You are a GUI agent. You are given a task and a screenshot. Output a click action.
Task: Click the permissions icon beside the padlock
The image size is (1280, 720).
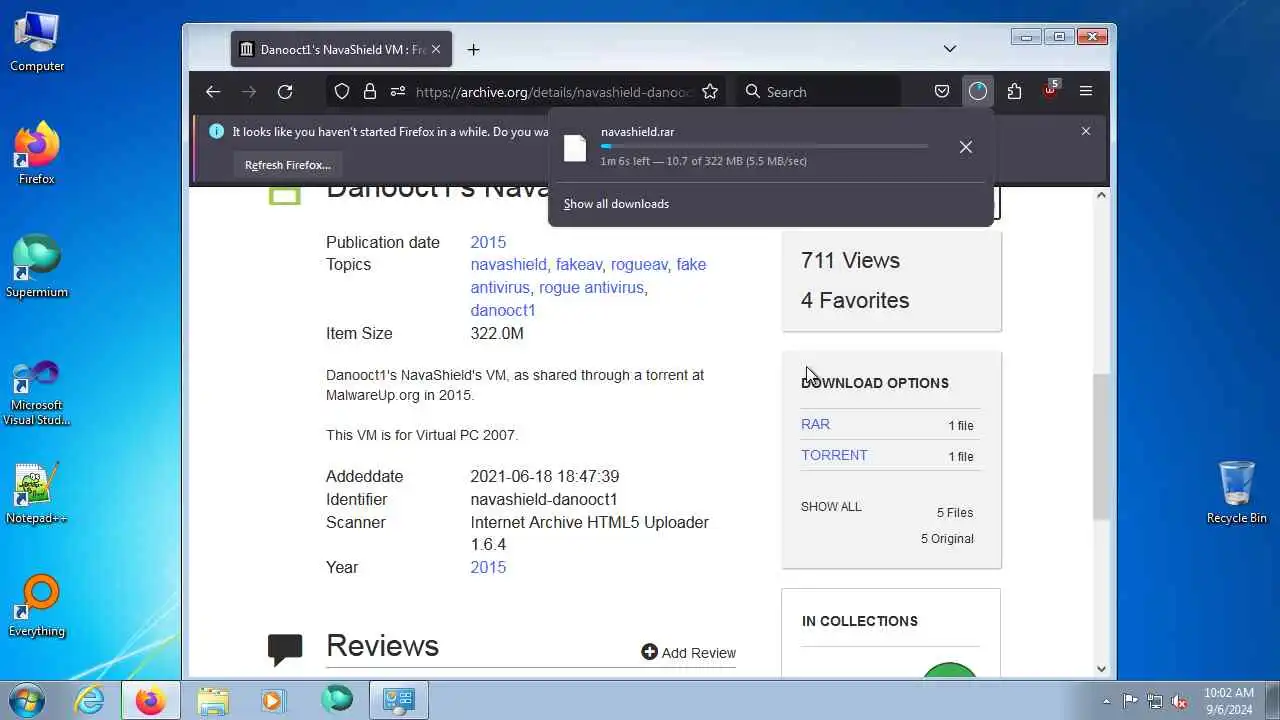(x=397, y=92)
